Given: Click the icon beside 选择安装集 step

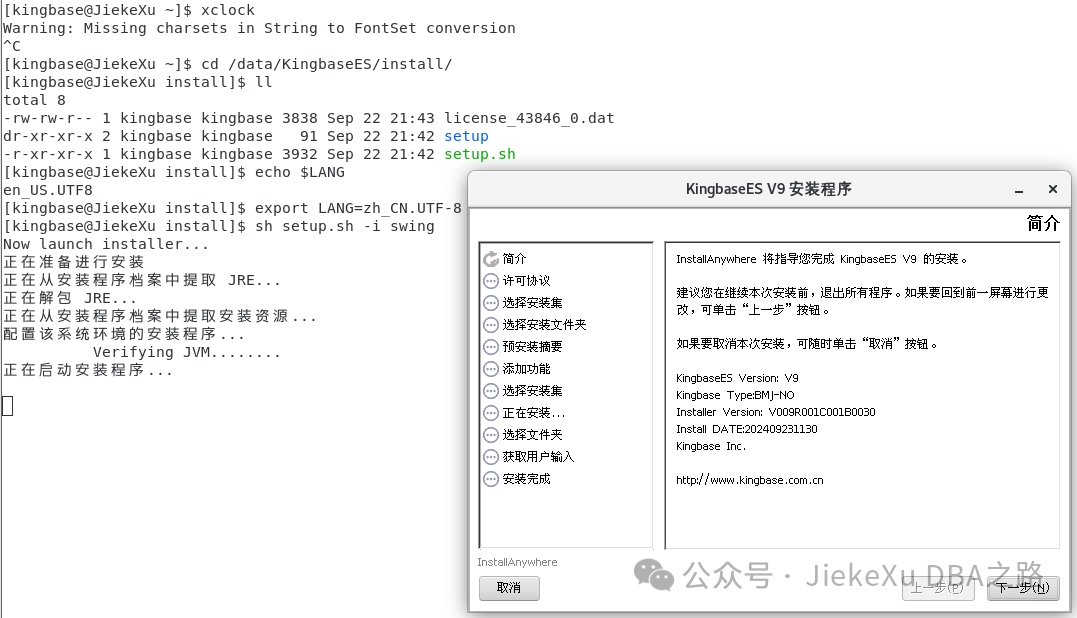Looking at the screenshot, I should pyautogui.click(x=491, y=302).
